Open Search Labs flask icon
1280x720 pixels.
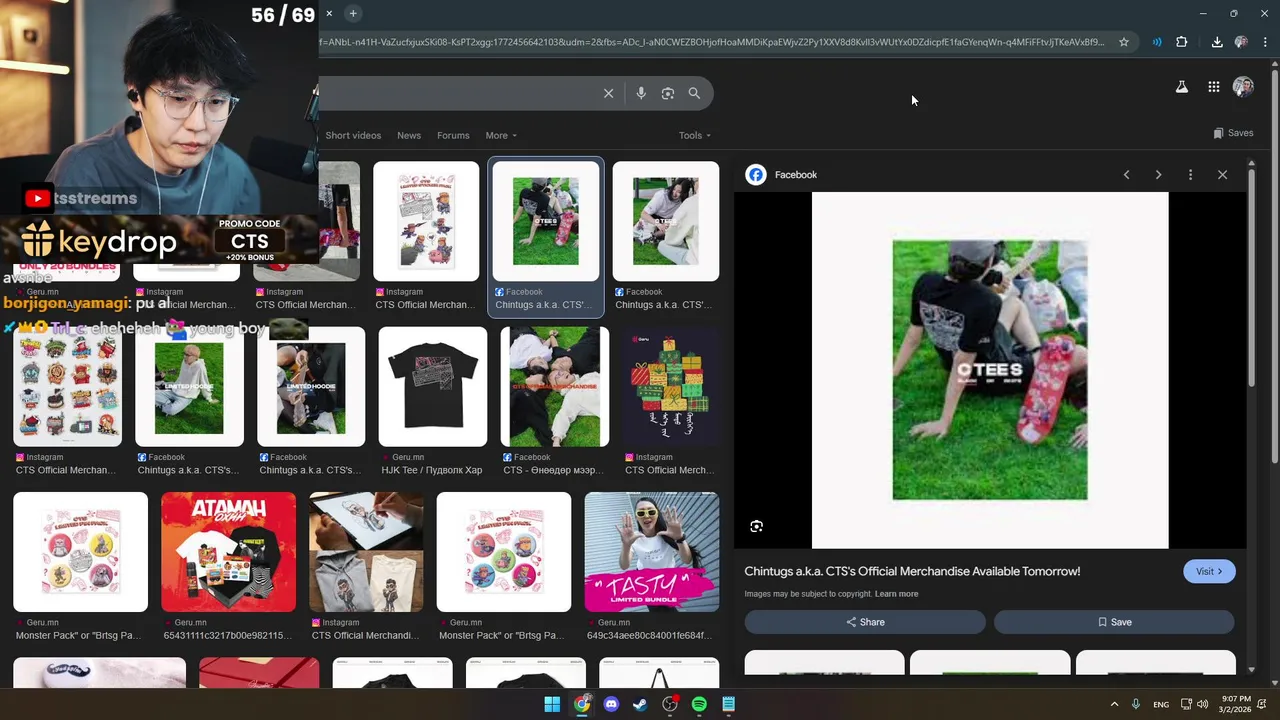[x=1182, y=87]
